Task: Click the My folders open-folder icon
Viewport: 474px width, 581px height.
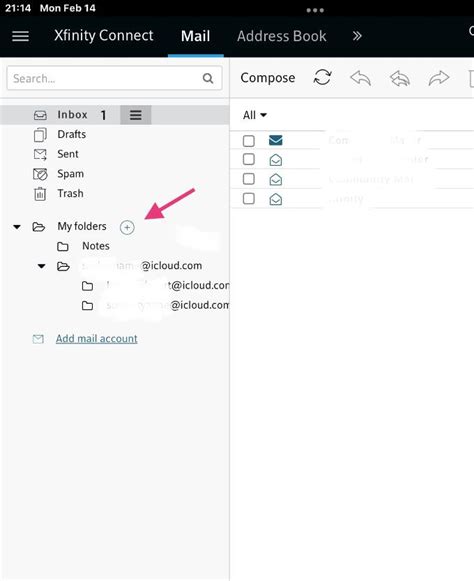Action: click(39, 226)
